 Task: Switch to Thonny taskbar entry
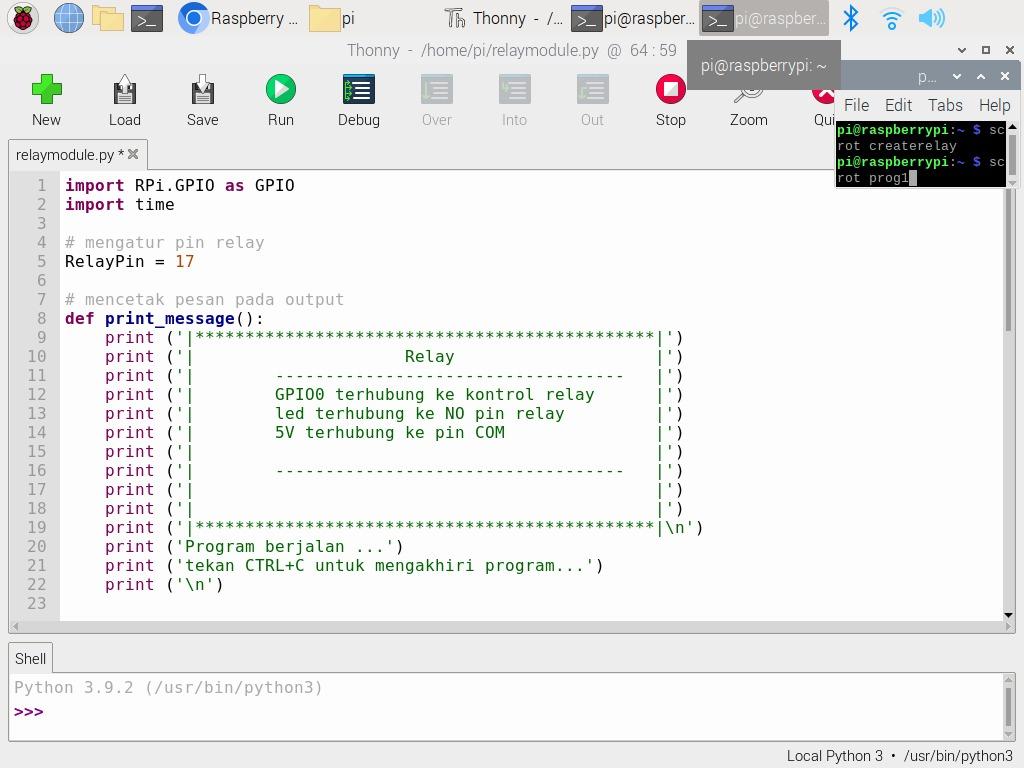503,18
